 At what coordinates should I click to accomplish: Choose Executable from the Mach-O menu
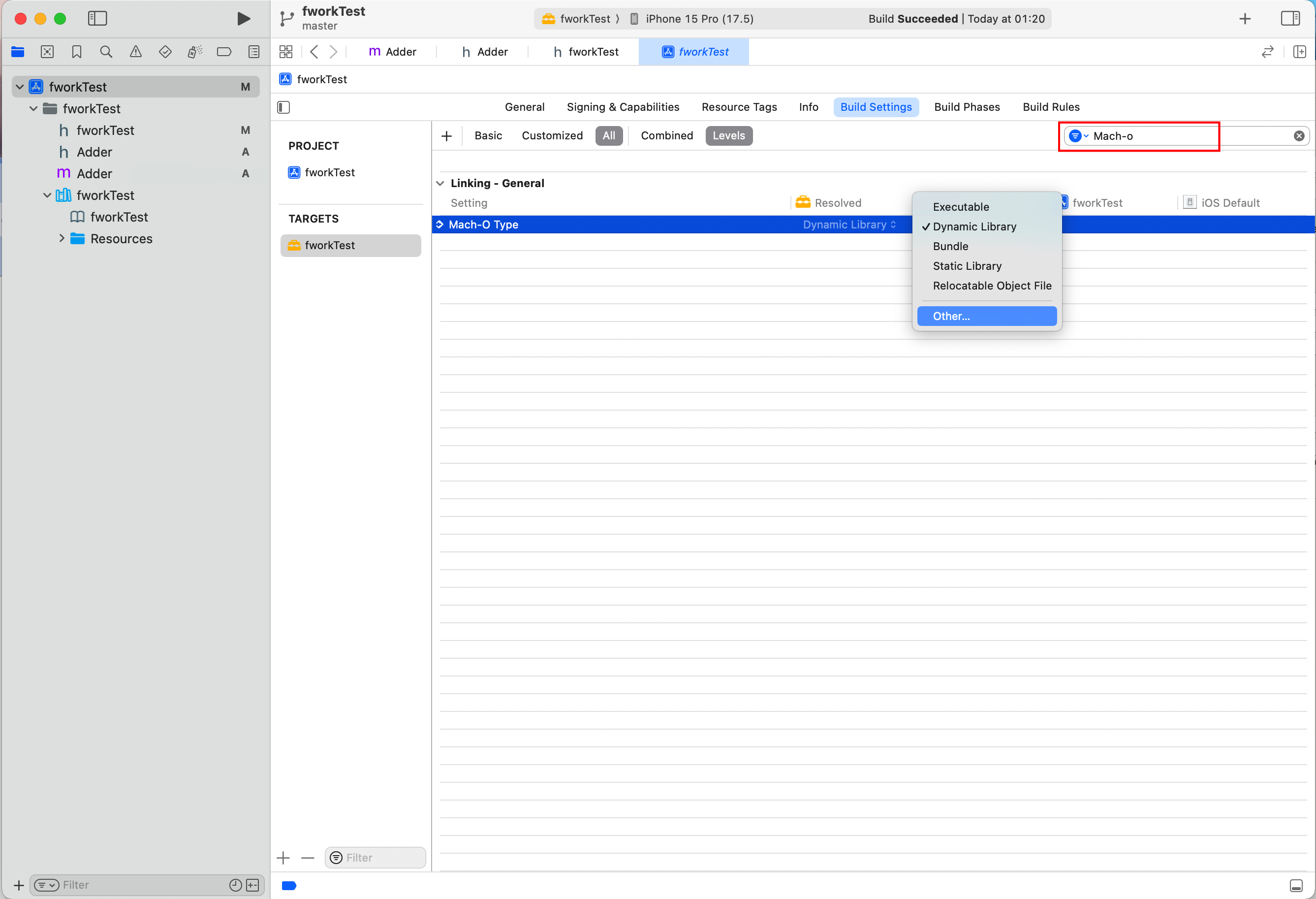coord(986,207)
